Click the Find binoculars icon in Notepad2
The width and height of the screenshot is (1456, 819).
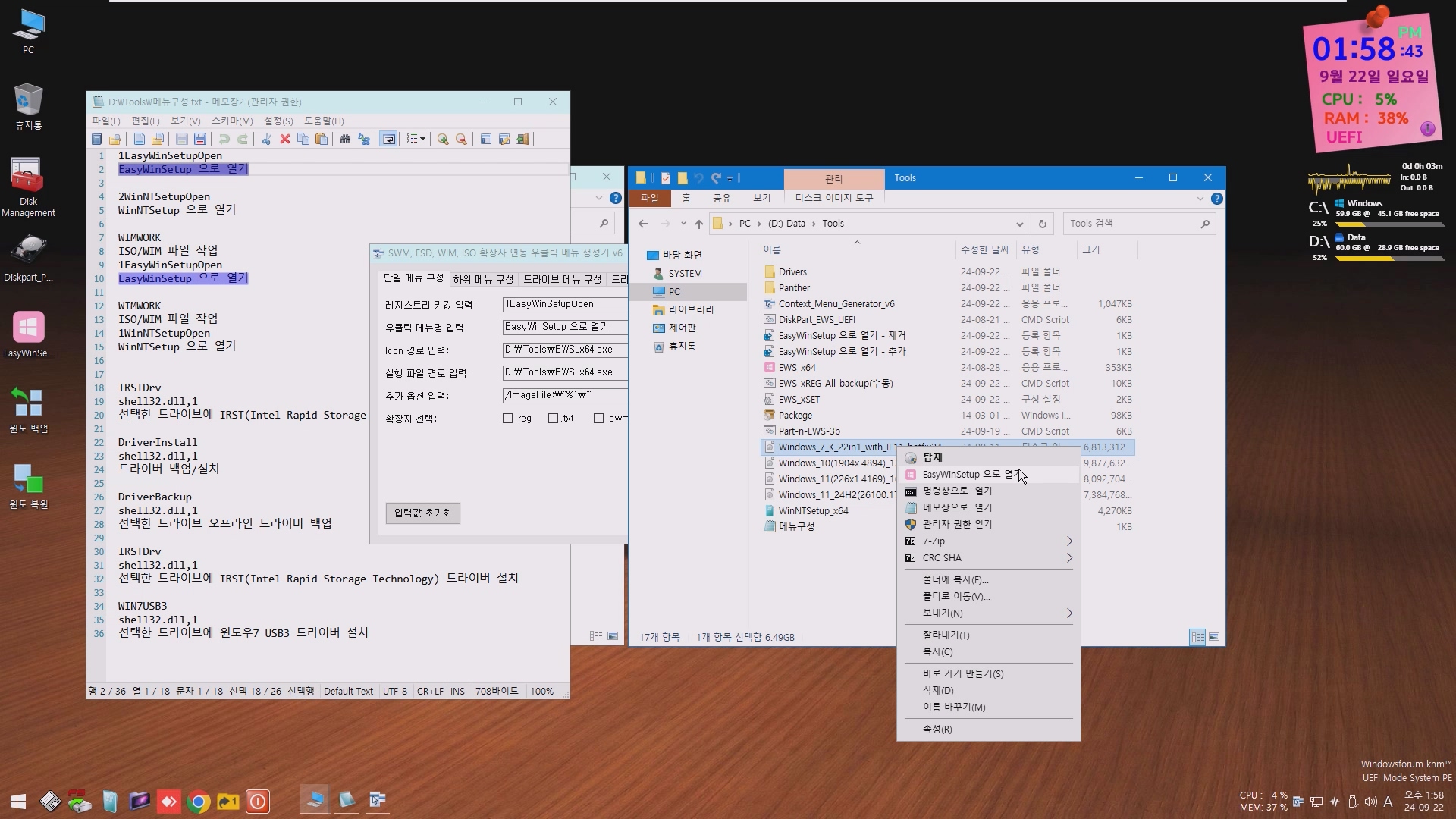tap(346, 140)
